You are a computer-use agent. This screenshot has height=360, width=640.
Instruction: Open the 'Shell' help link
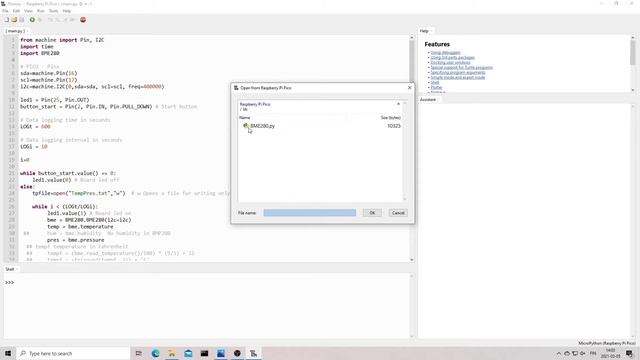435,82
